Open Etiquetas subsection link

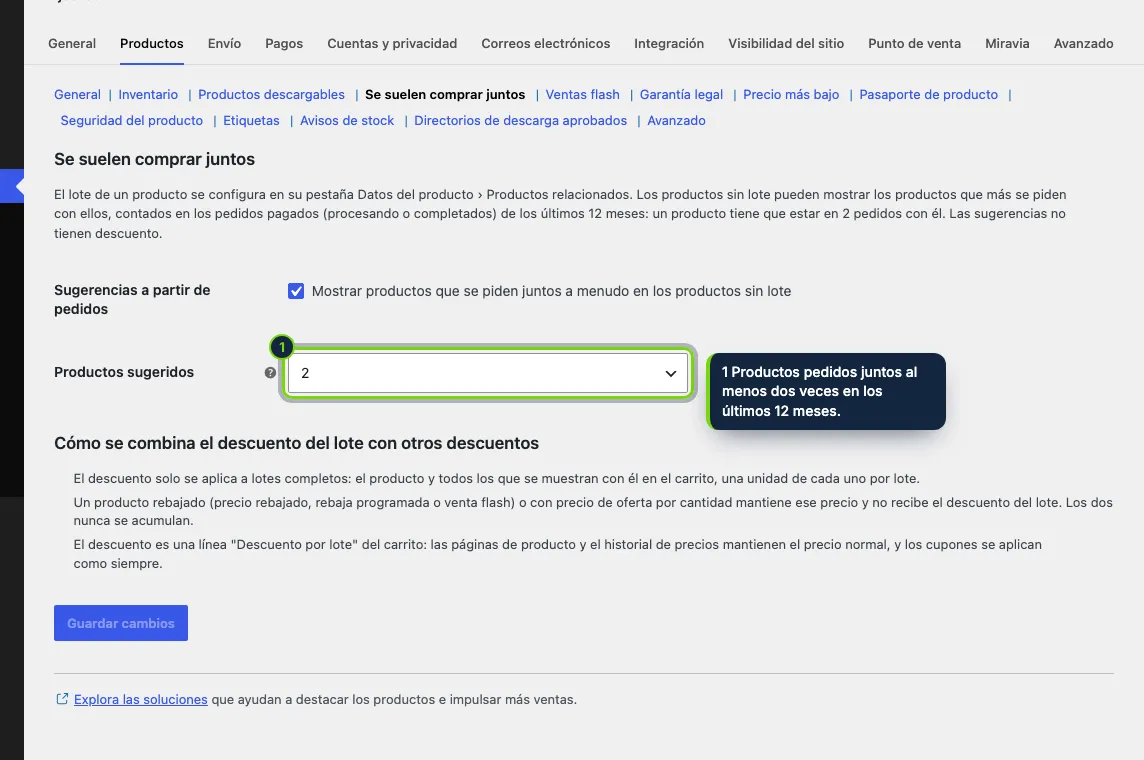click(x=251, y=120)
